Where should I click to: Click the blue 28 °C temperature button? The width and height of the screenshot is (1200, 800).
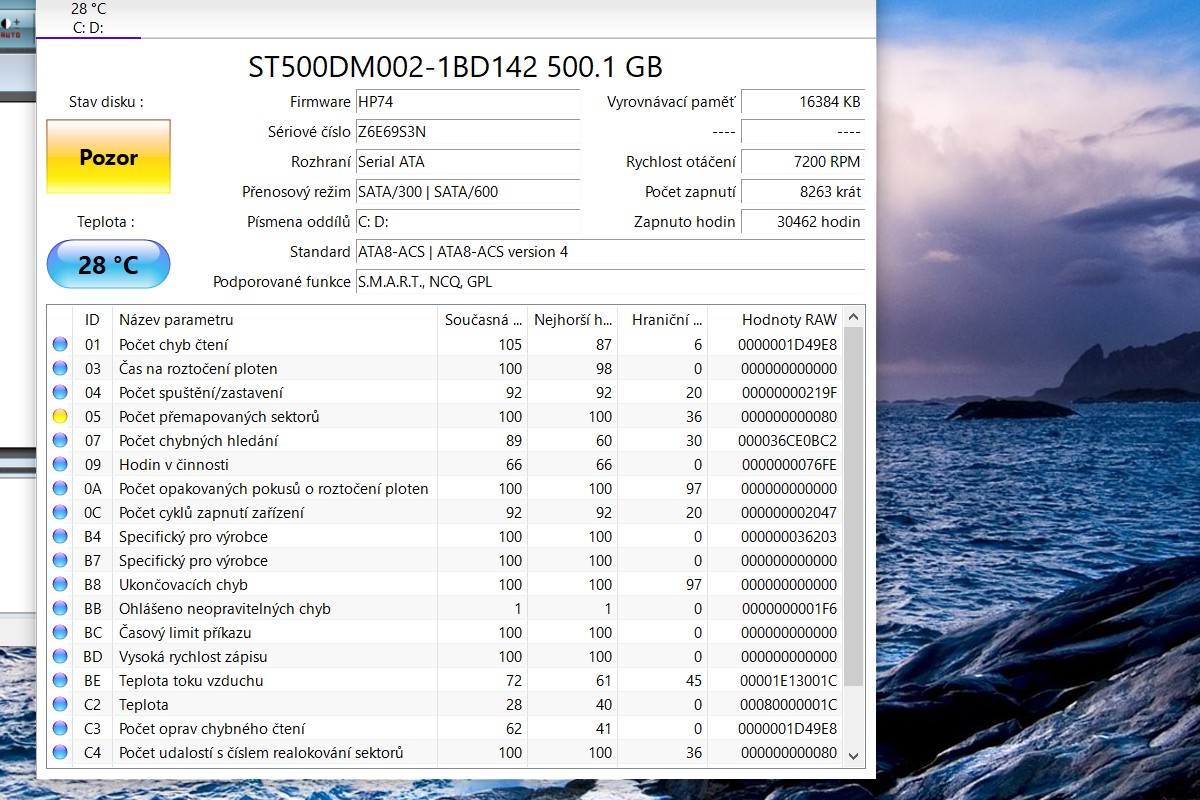click(108, 265)
